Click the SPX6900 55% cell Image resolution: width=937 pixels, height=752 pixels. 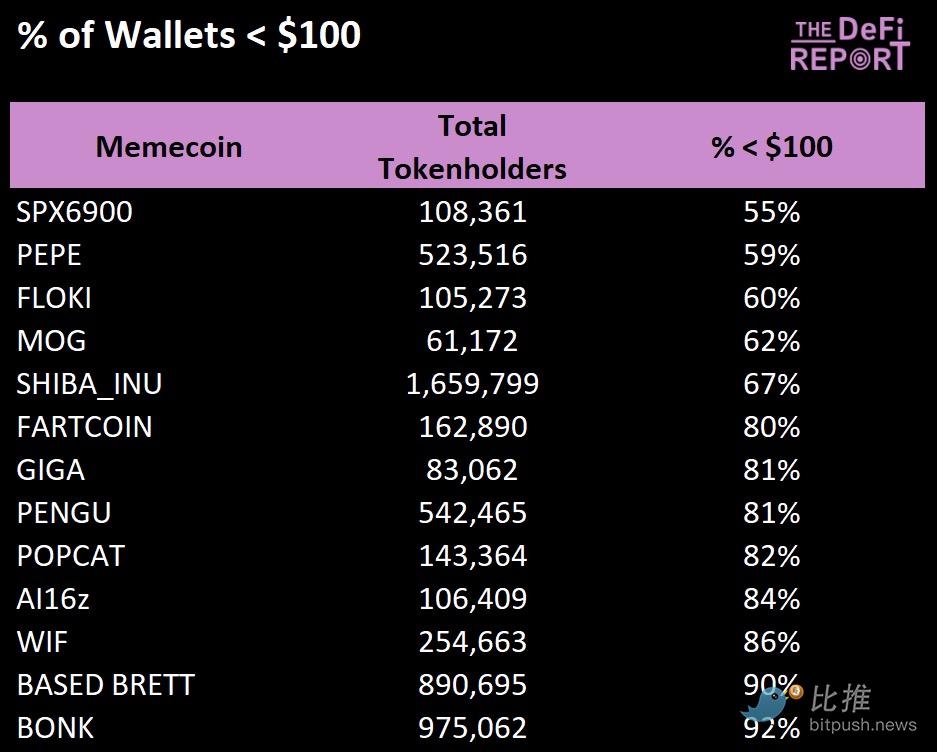coord(771,212)
